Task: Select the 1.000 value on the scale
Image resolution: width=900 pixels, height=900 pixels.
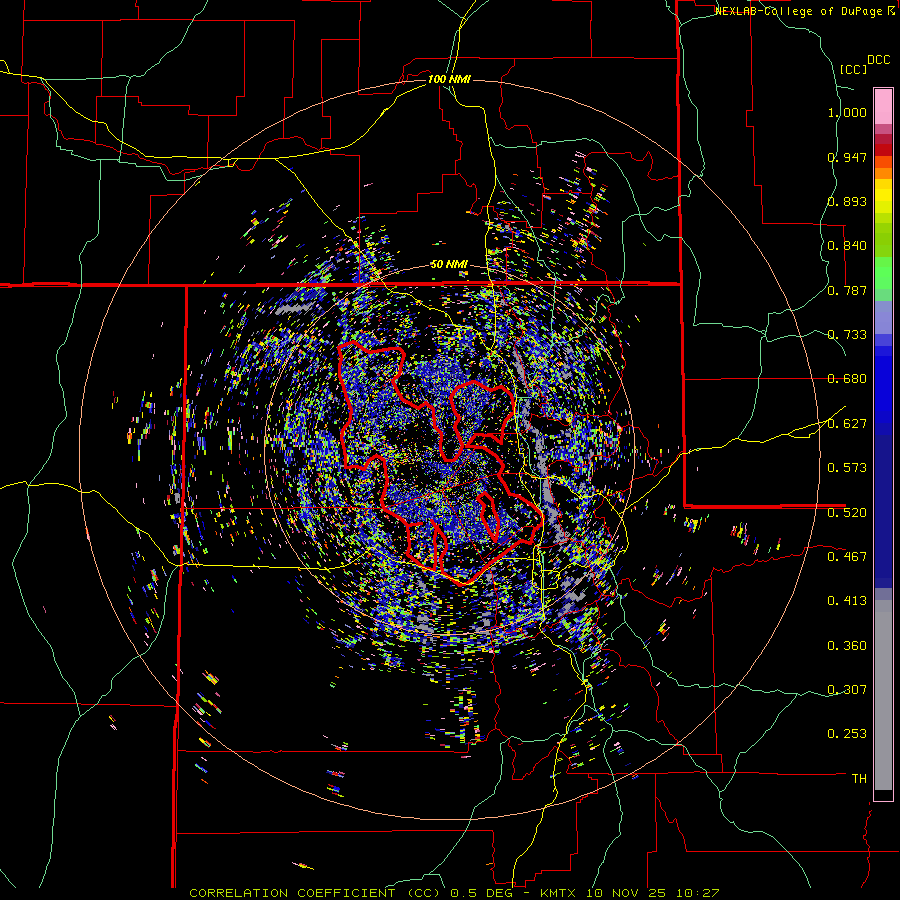Action: pyautogui.click(x=847, y=112)
